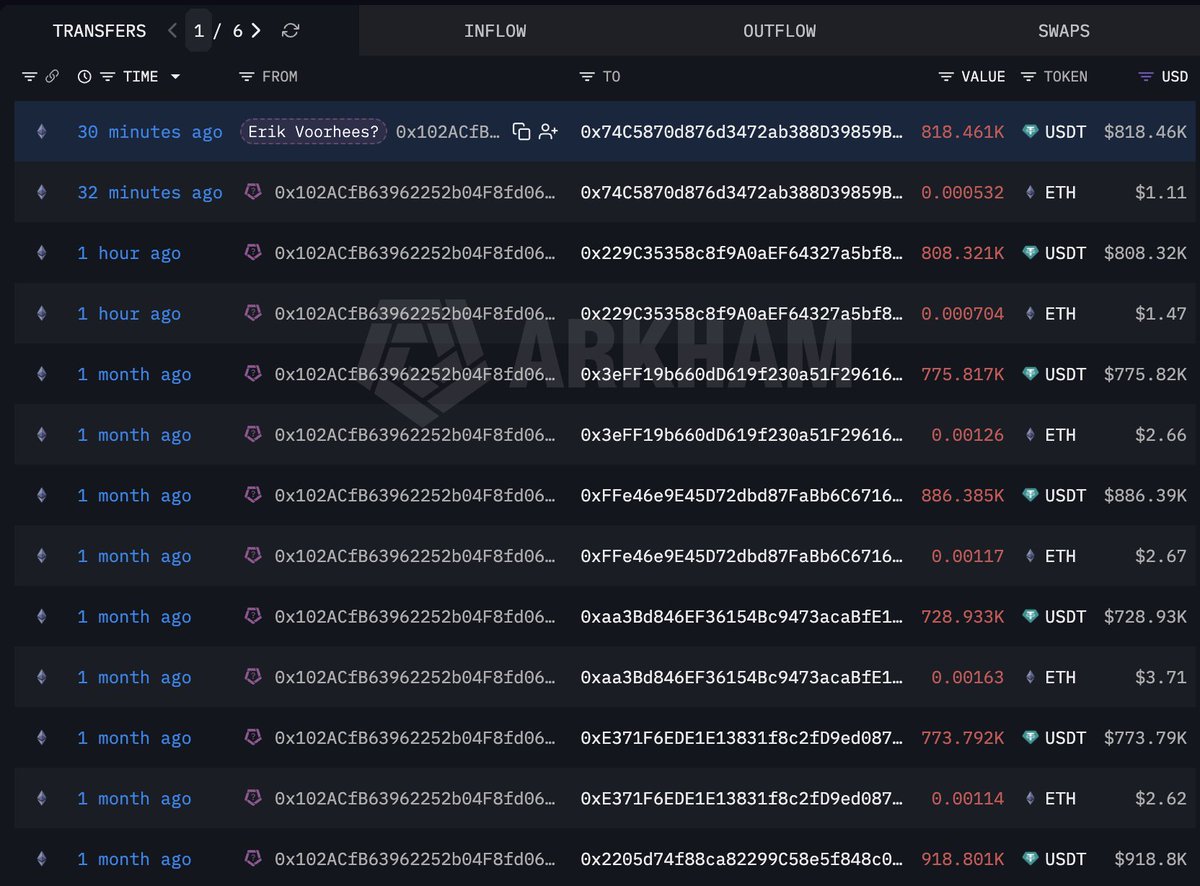Expand the TIME sort dropdown arrow

(x=176, y=77)
